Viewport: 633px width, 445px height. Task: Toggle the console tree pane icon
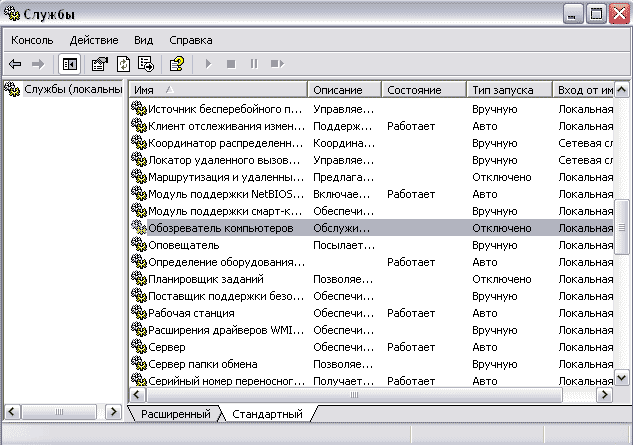click(69, 64)
